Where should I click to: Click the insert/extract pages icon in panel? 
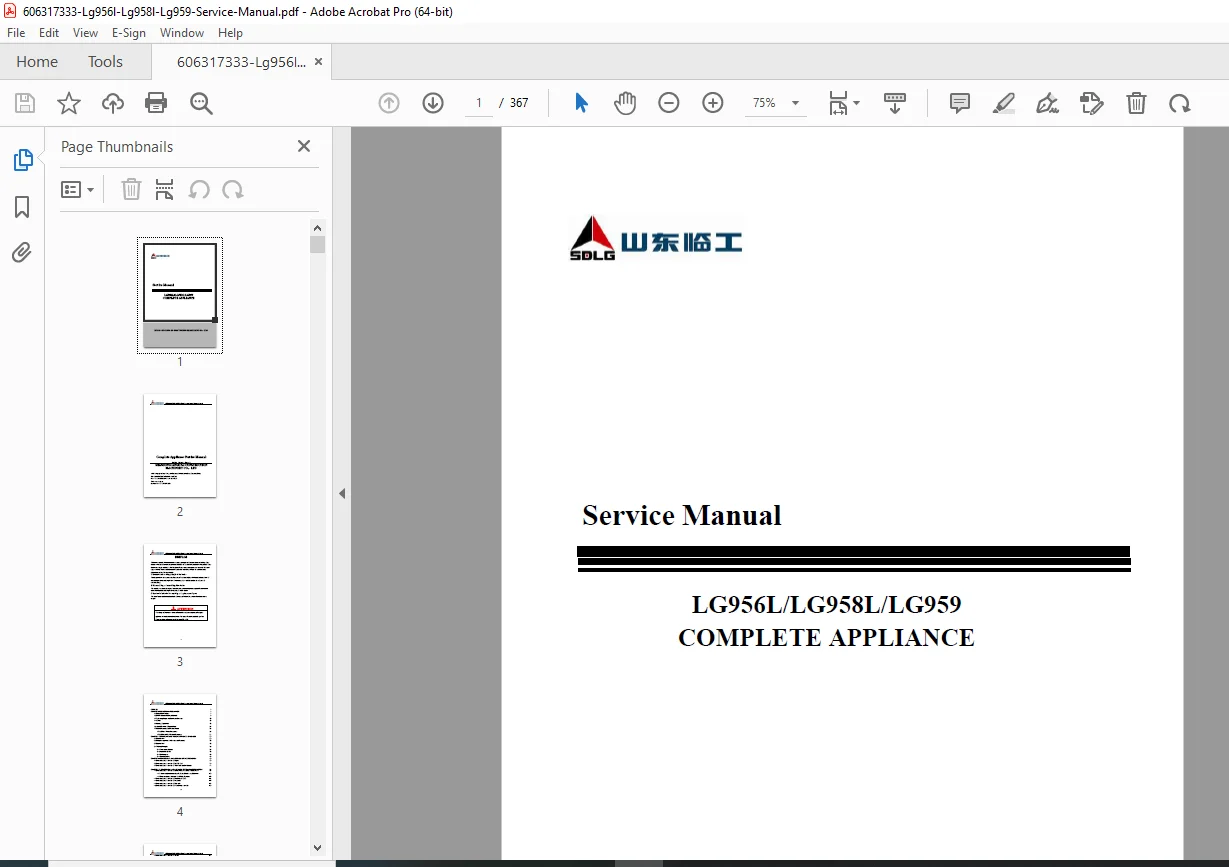pyautogui.click(x=165, y=190)
